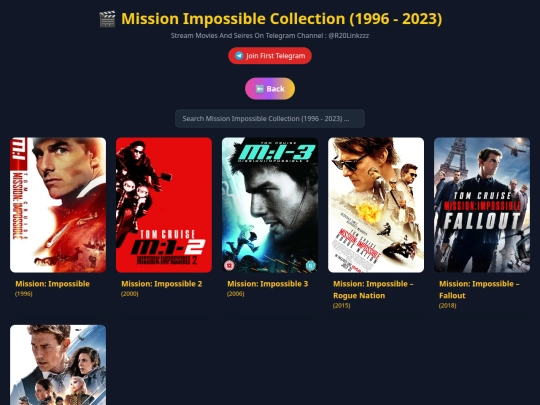Focus the Search Mission Impossible Collection field

(x=270, y=119)
